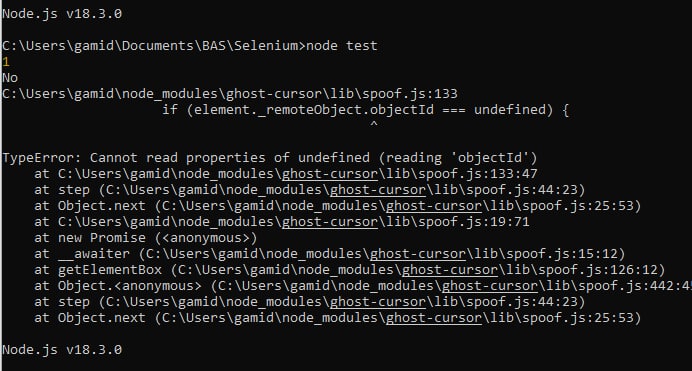Click the 'element._remoteObject.objectId' code text
The width and height of the screenshot is (692, 371).
point(314,110)
